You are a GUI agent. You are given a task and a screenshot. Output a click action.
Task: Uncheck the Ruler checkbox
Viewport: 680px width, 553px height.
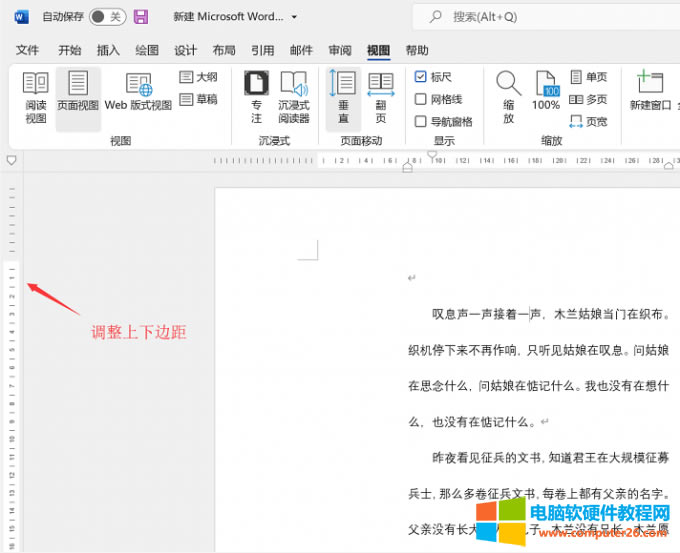(x=421, y=77)
